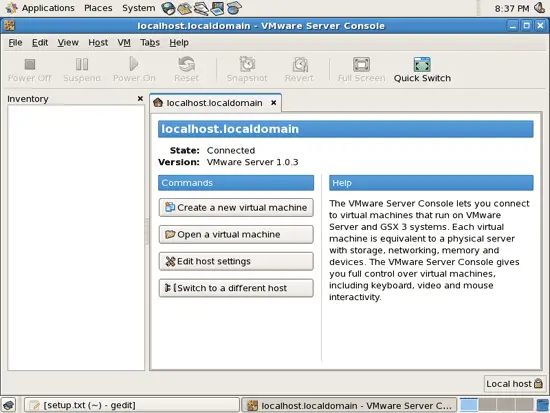Switch to the second workspace in the pager
This screenshot has width=550, height=413.
pos(487,405)
